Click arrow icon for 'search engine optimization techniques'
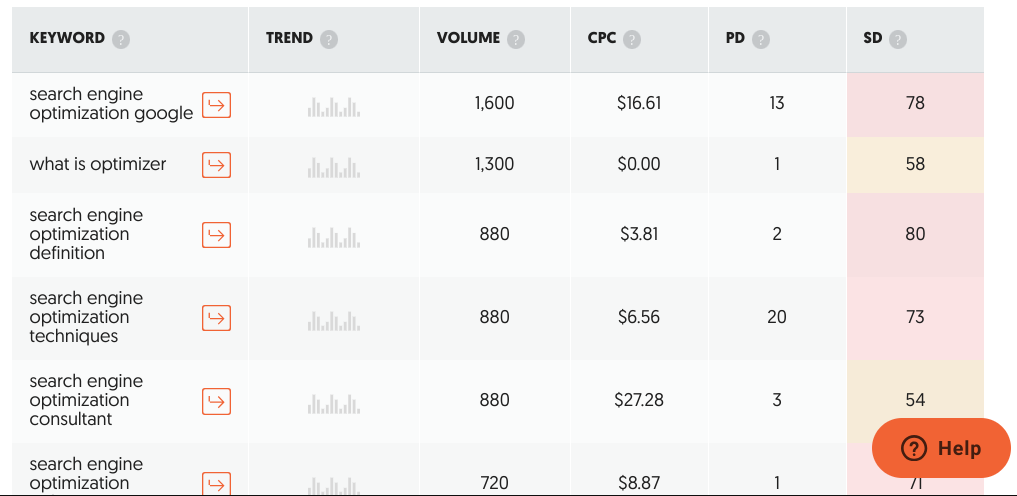 click(x=217, y=318)
